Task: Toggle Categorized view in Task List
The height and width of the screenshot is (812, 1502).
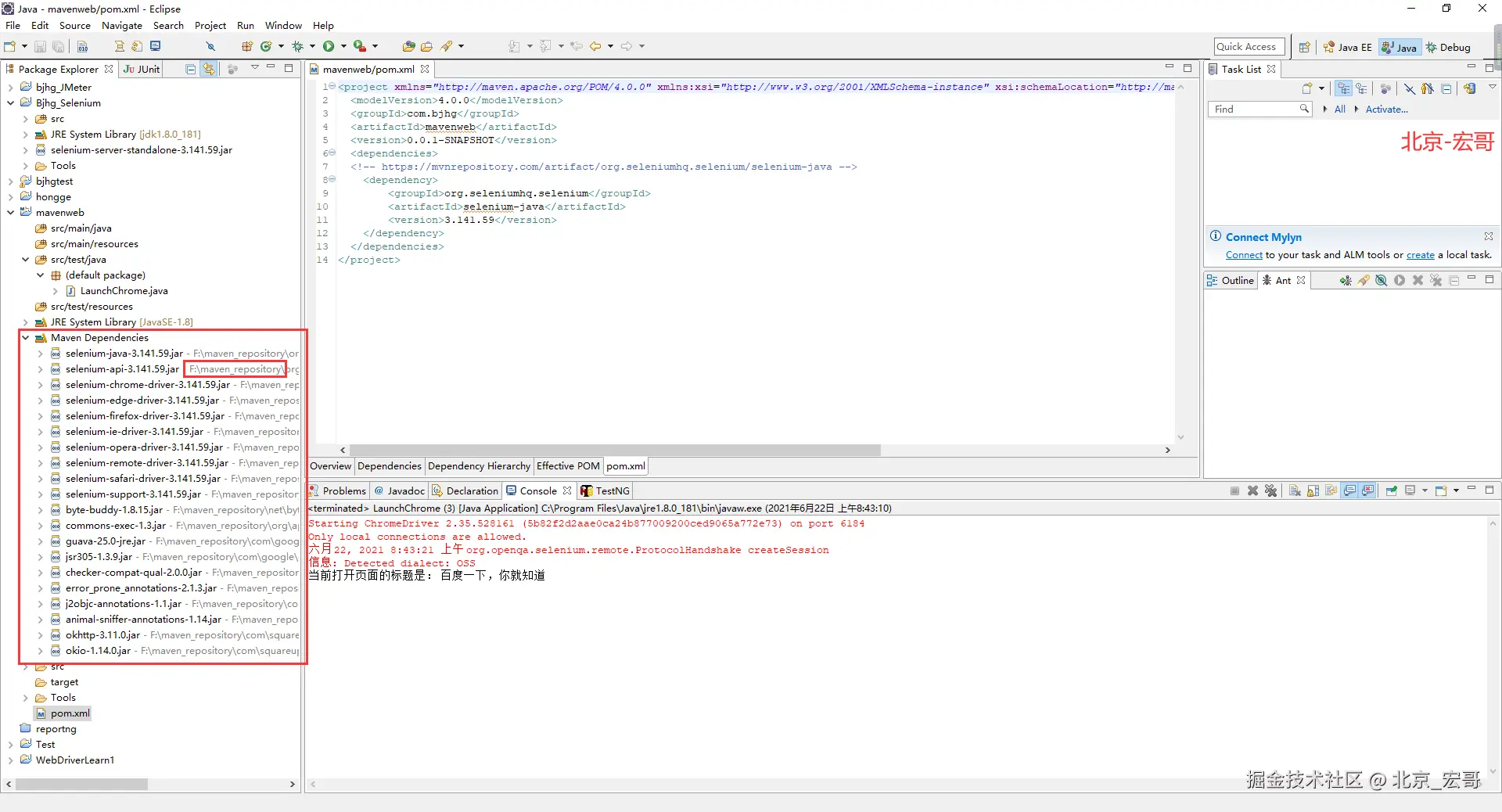Action: 1344,88
